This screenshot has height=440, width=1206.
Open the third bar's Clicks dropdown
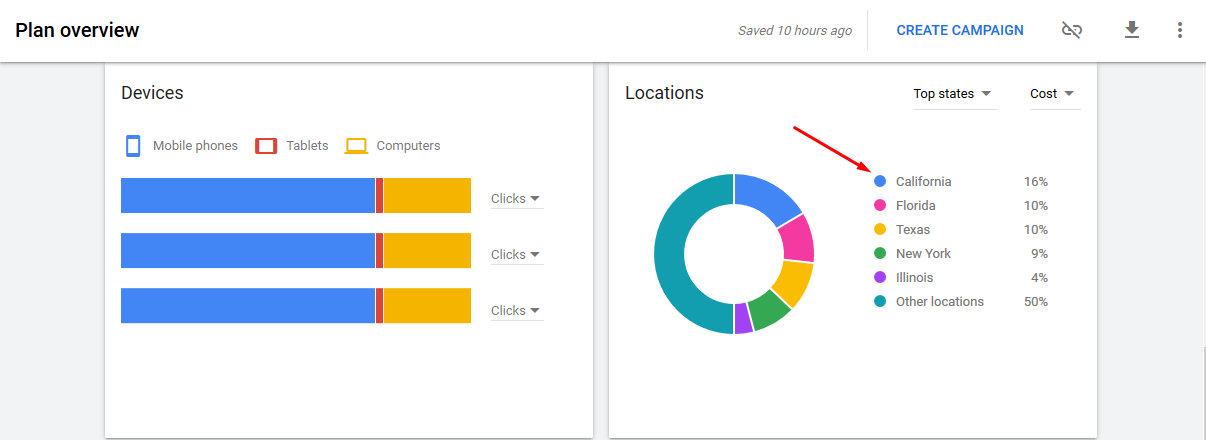pos(516,311)
